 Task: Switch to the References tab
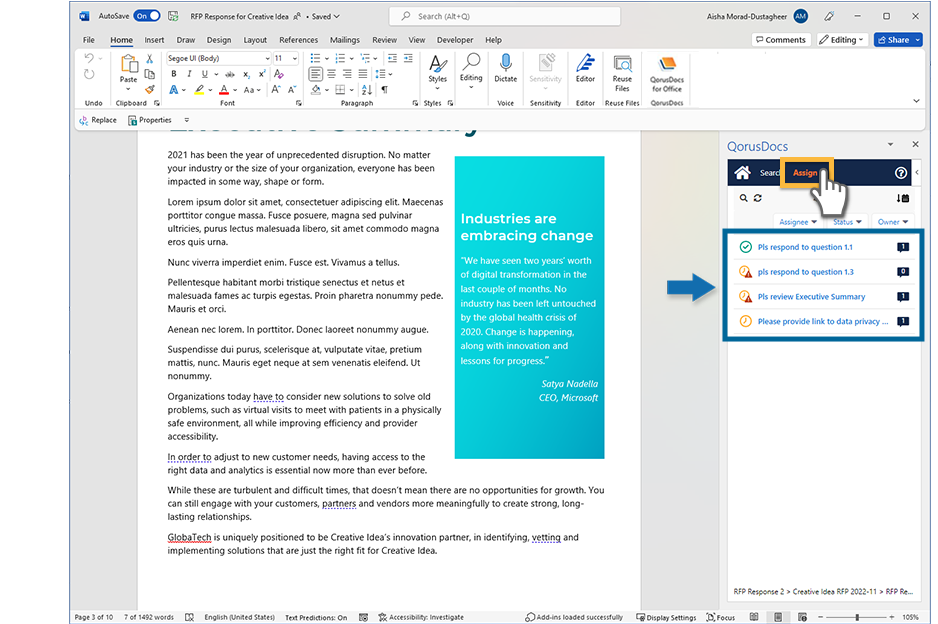299,40
